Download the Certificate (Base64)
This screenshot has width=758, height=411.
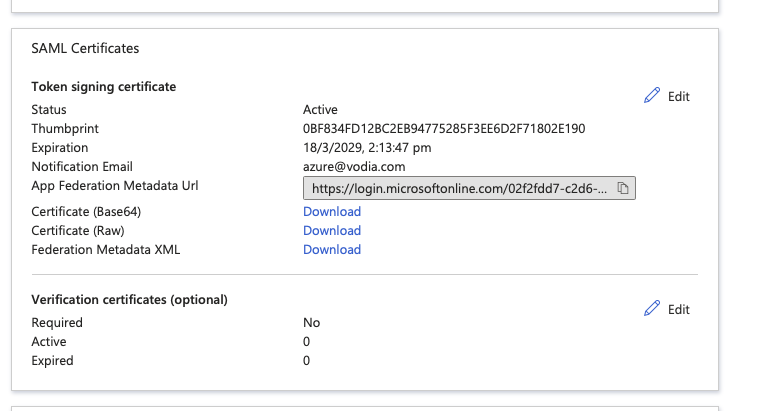pos(332,212)
